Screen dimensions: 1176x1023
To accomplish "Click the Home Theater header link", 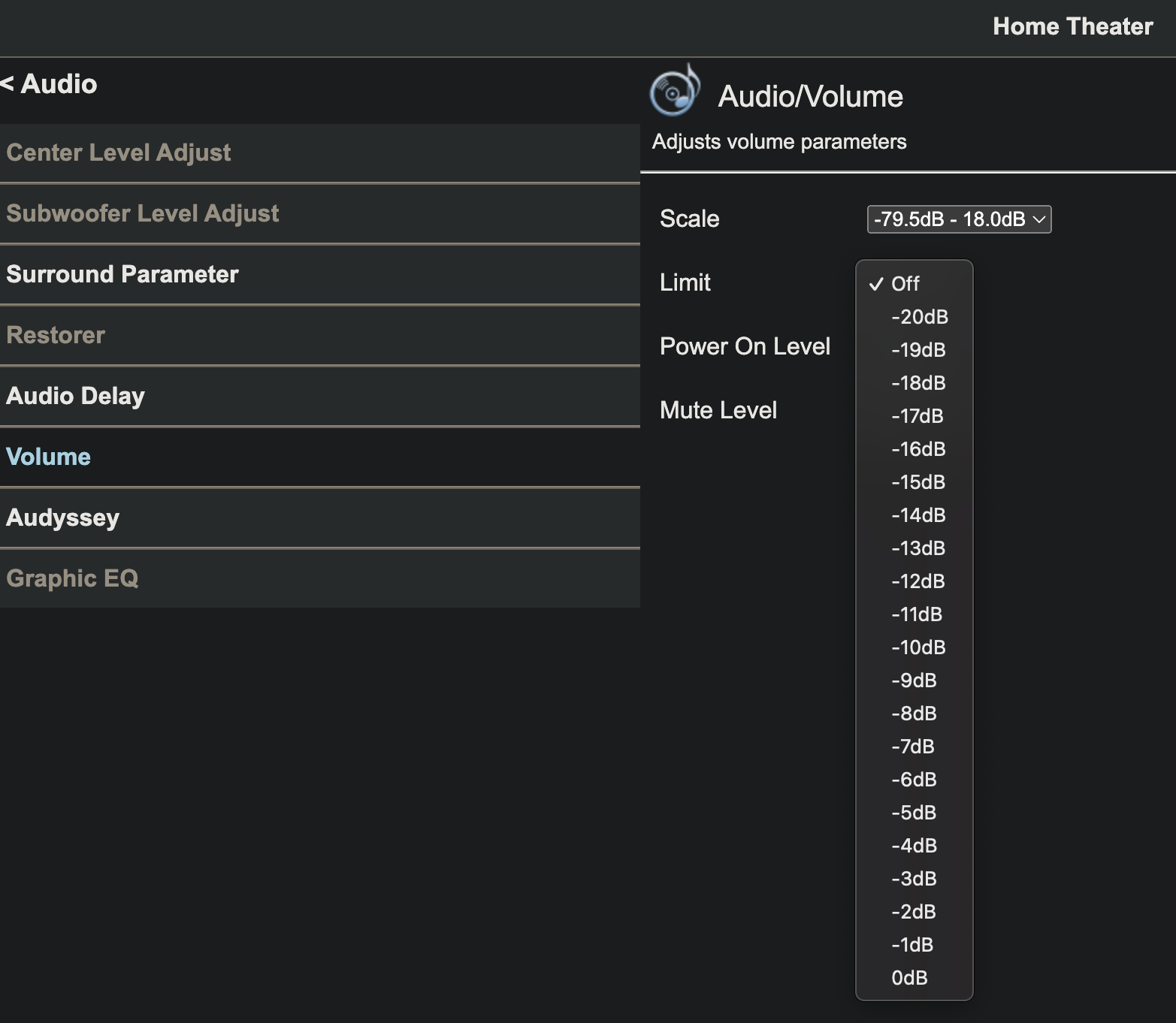I will tap(1072, 26).
